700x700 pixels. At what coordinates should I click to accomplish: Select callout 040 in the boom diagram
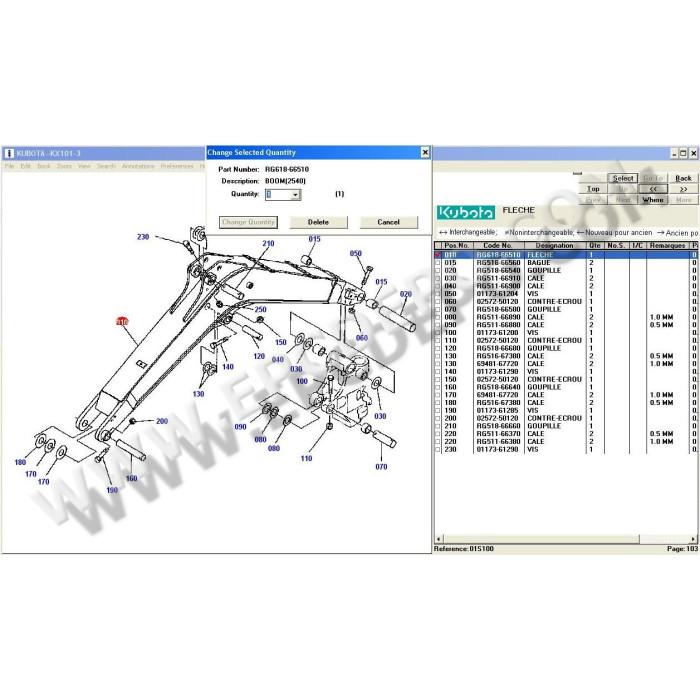278,360
